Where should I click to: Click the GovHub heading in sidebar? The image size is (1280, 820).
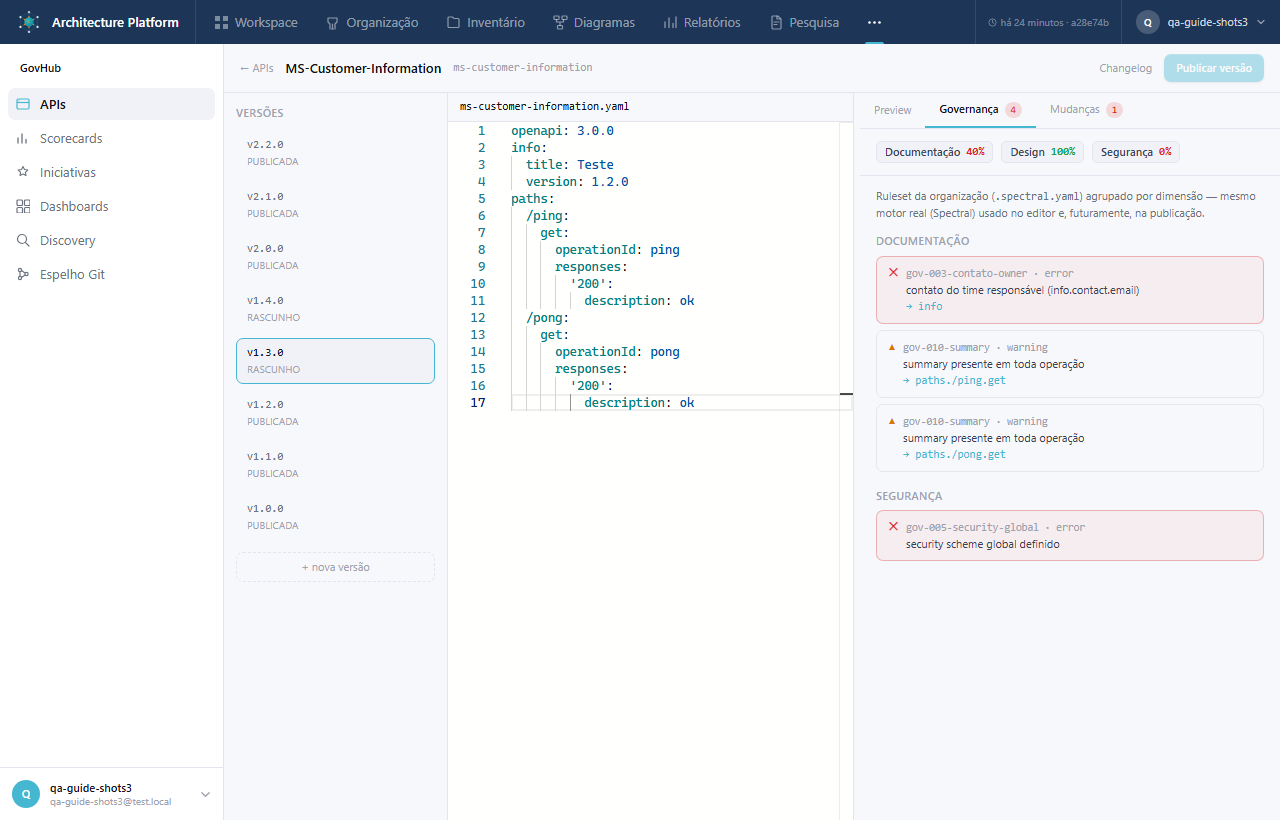41,69
